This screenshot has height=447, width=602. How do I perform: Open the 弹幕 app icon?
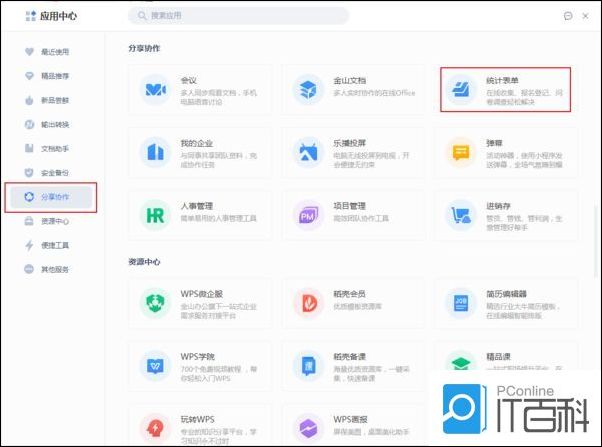461,152
